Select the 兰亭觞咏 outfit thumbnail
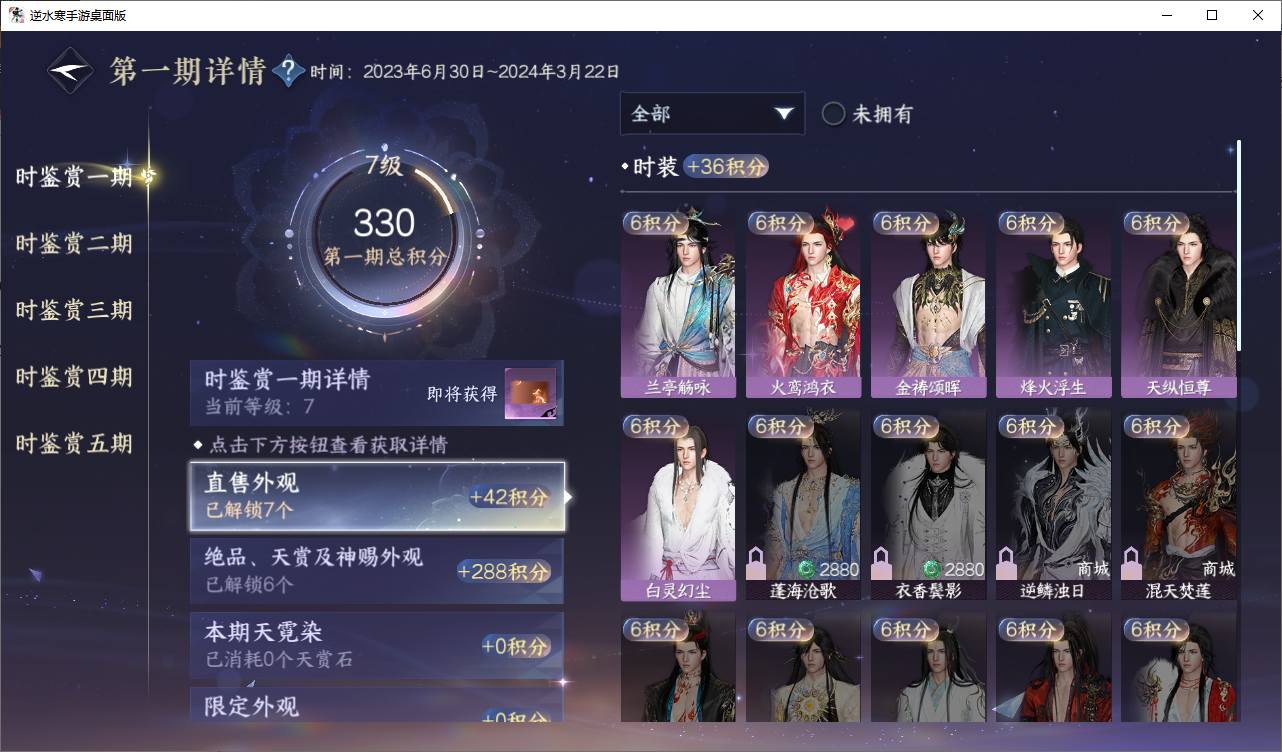This screenshot has width=1282, height=752. [678, 304]
